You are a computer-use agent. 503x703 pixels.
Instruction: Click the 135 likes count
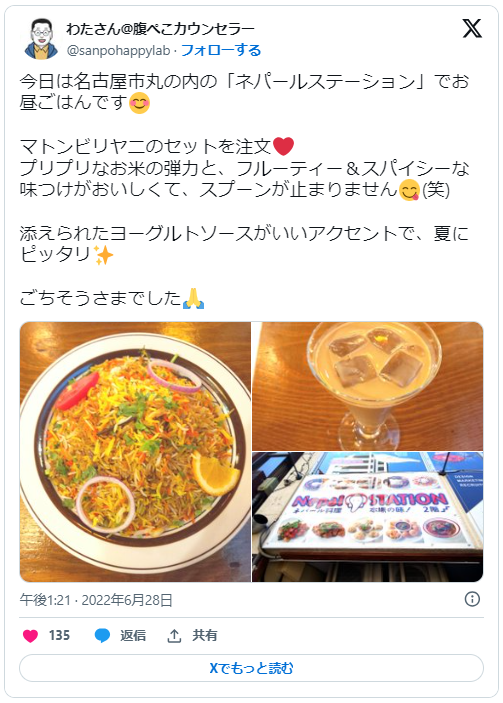pos(59,636)
